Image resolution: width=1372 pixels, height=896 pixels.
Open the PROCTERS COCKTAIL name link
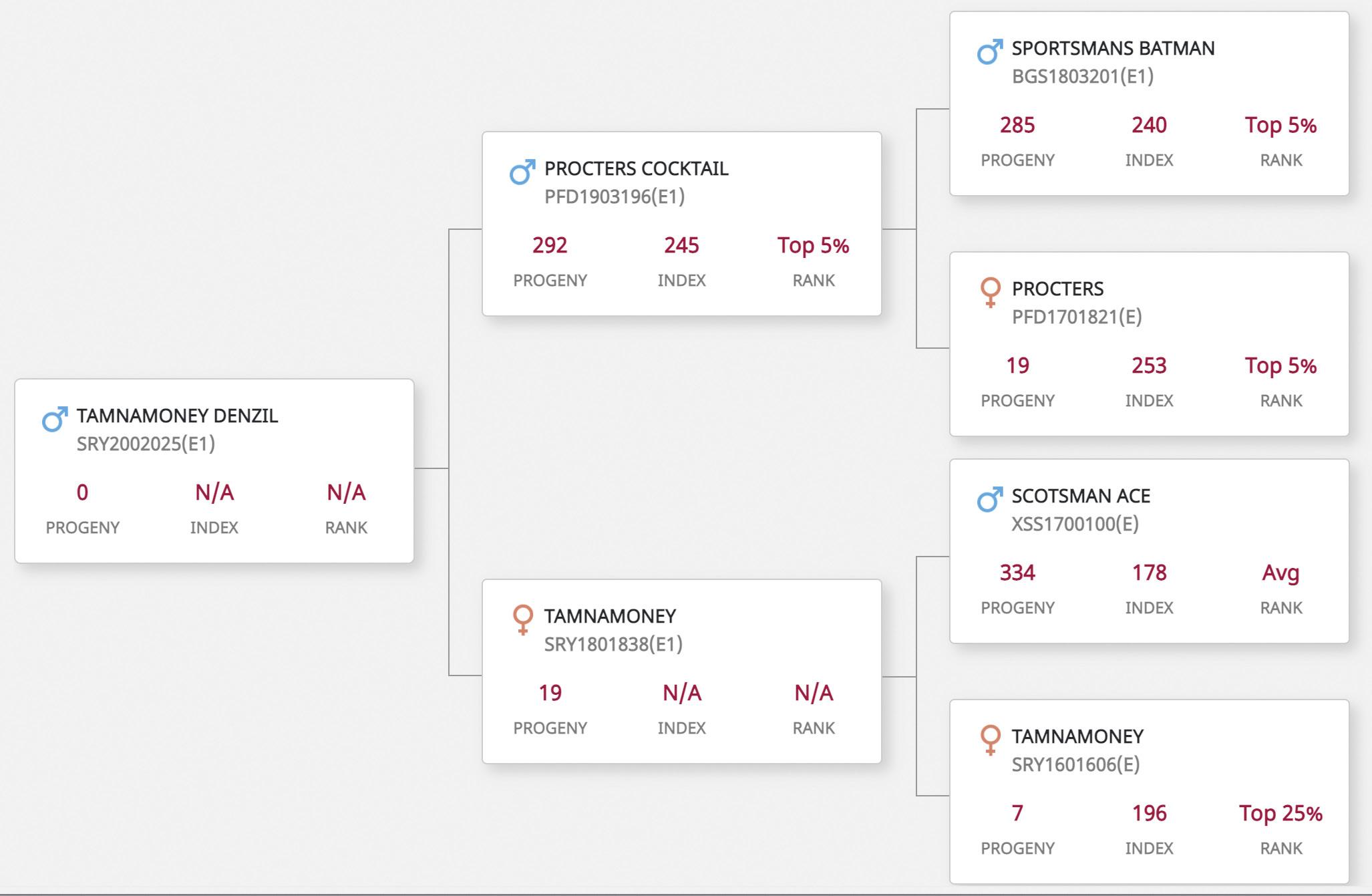click(x=636, y=168)
